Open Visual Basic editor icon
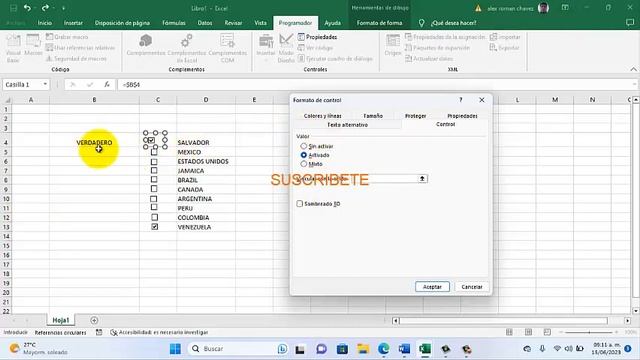The width and height of the screenshot is (640, 360). coord(13,48)
